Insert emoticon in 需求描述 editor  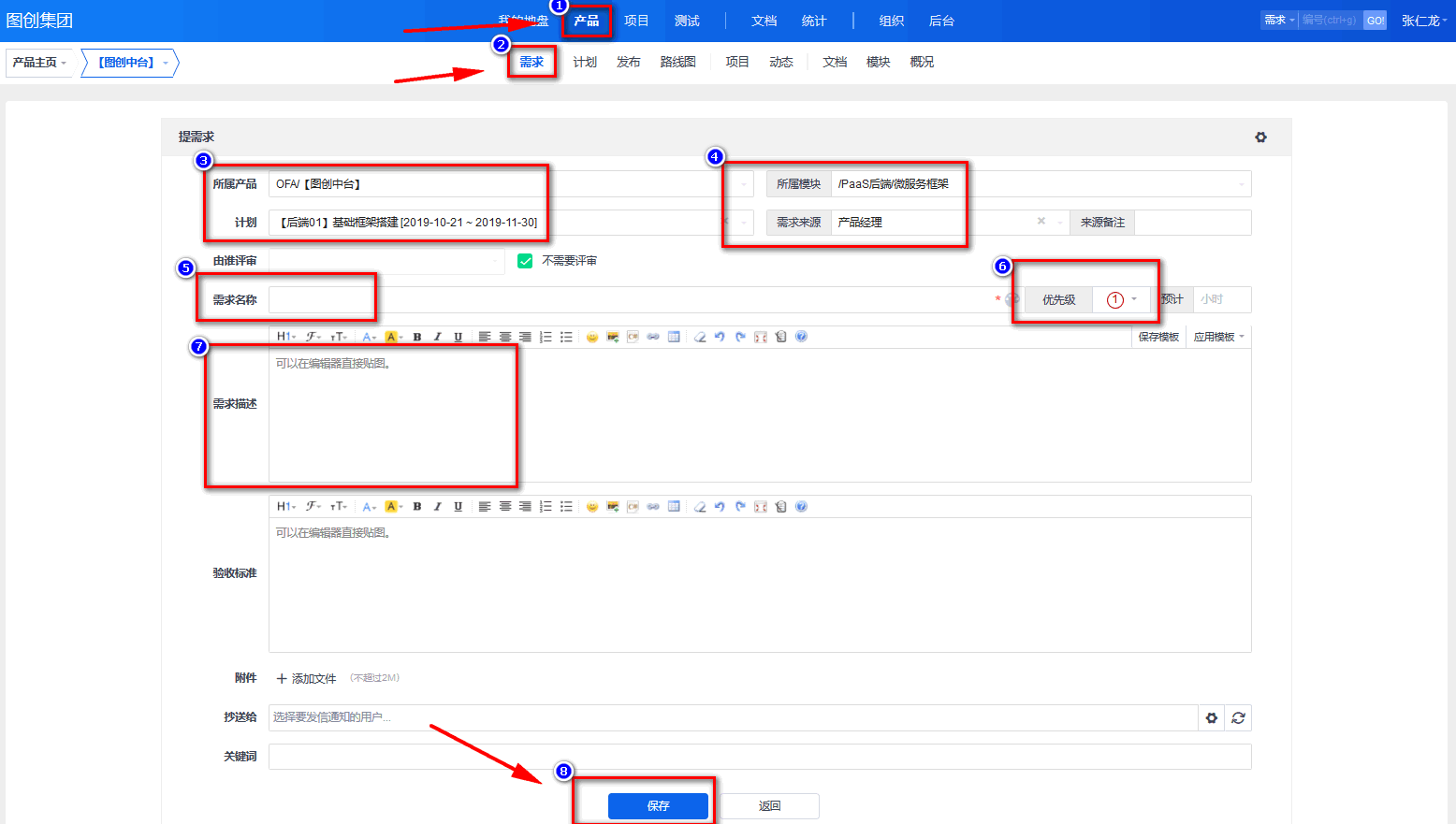[x=592, y=337]
